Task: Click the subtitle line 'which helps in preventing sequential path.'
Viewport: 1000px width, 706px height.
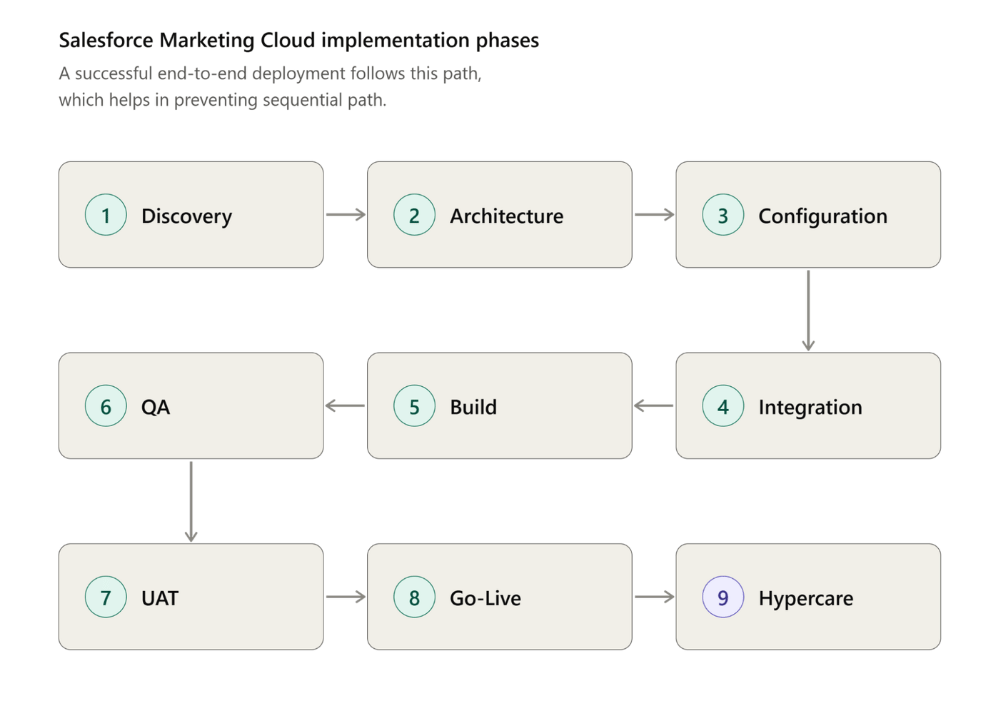Action: (x=223, y=100)
